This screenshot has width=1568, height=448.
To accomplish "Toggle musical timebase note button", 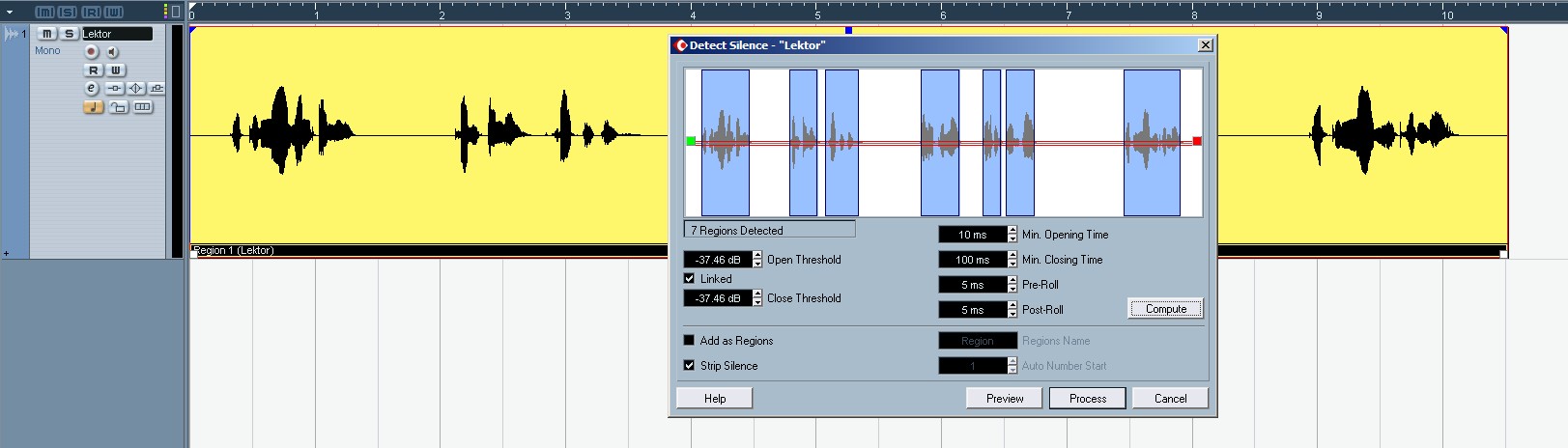I will coord(93,107).
